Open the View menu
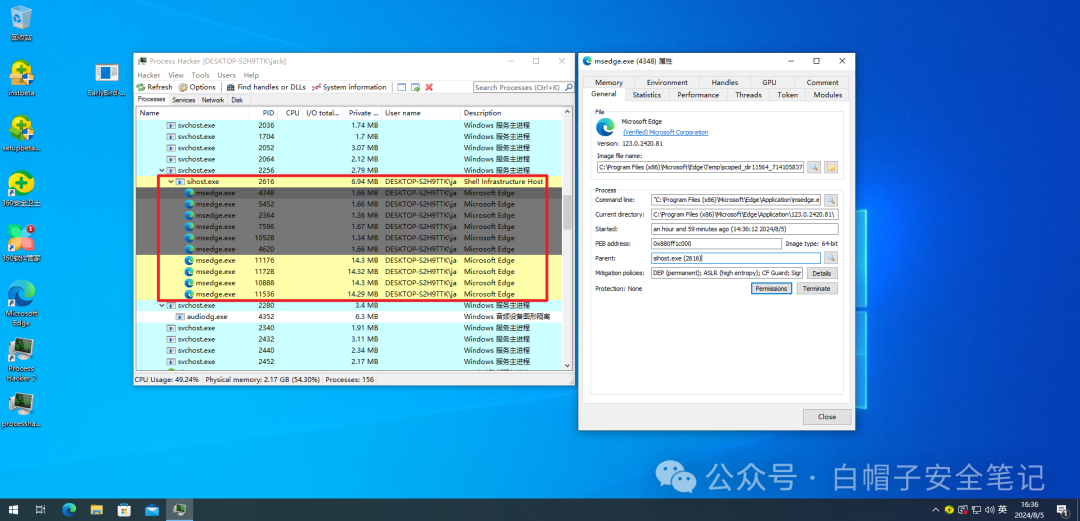1080x521 pixels. (x=176, y=75)
